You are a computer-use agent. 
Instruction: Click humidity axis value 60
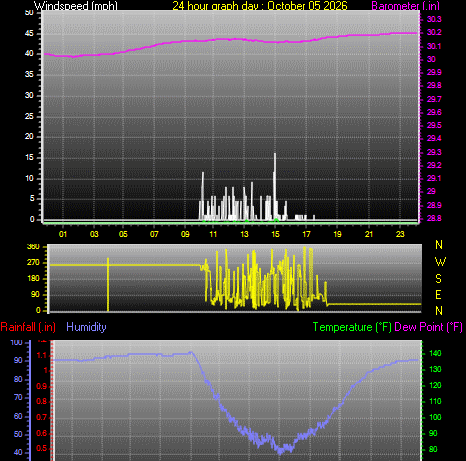click(18, 416)
